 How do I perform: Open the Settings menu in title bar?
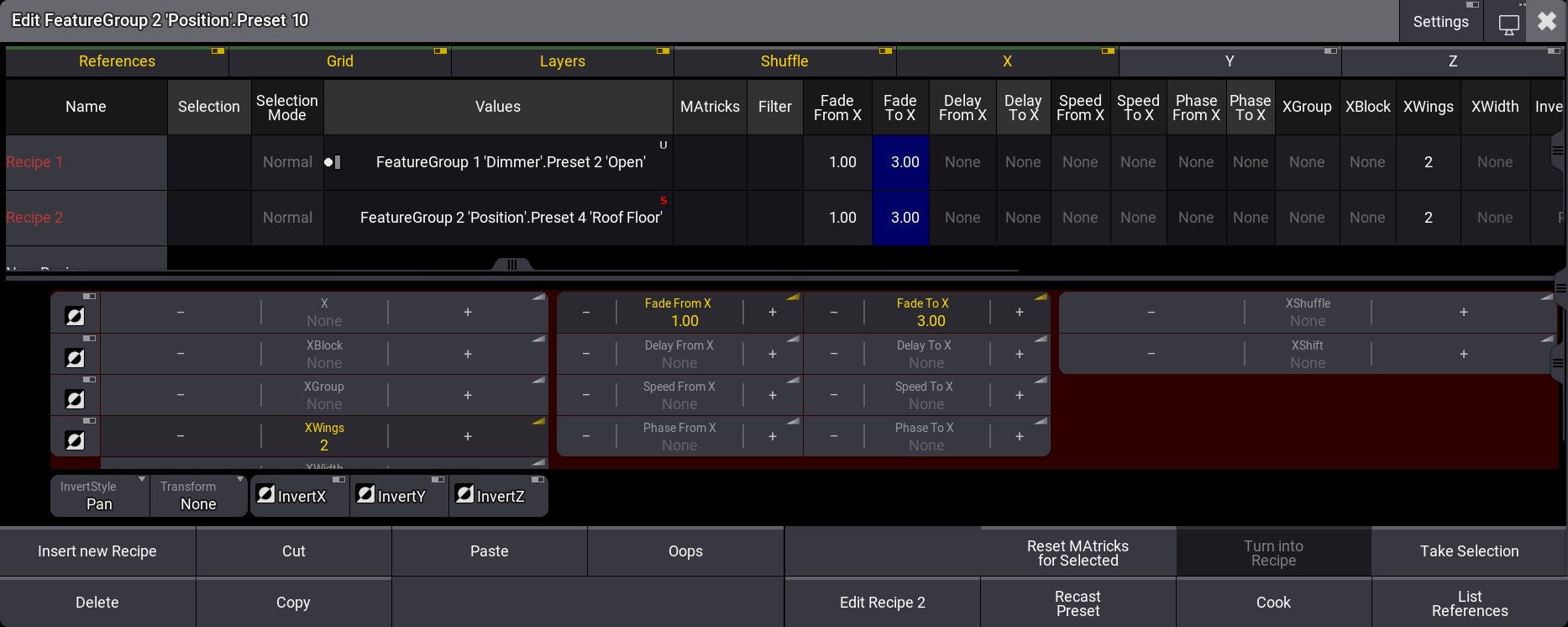pos(1440,22)
